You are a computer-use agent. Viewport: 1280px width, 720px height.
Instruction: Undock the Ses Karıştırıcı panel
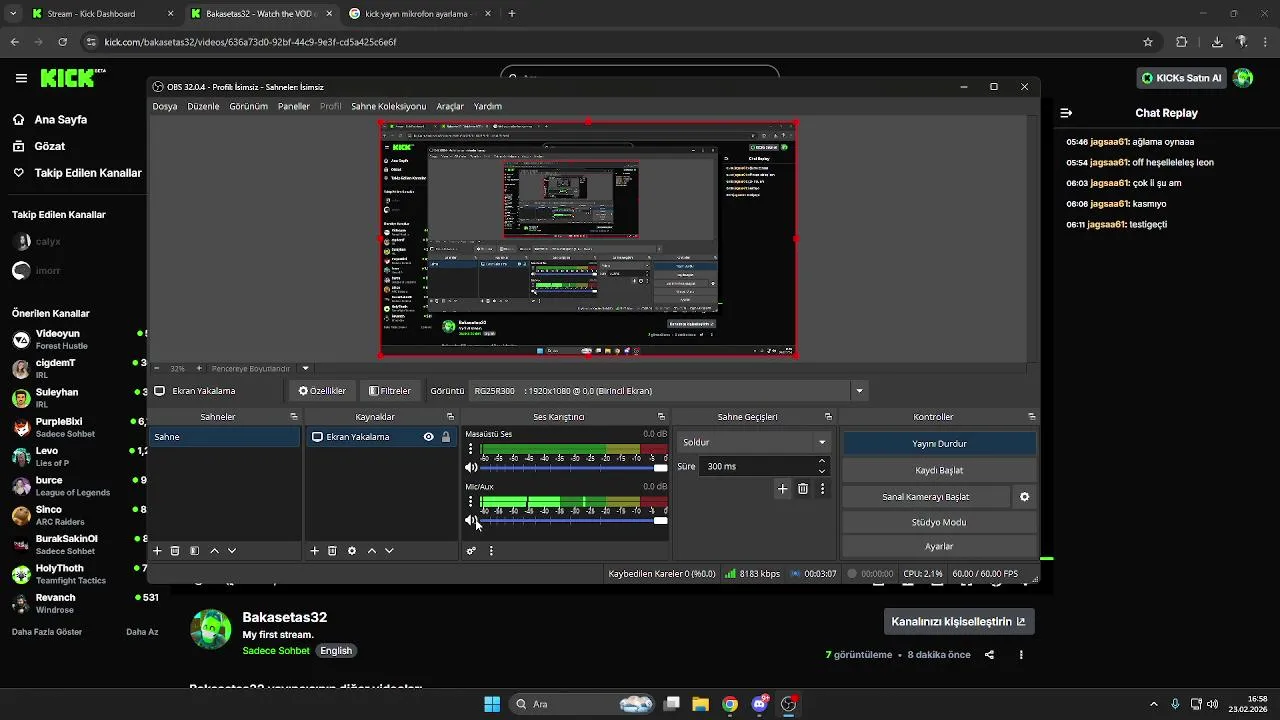pos(661,417)
